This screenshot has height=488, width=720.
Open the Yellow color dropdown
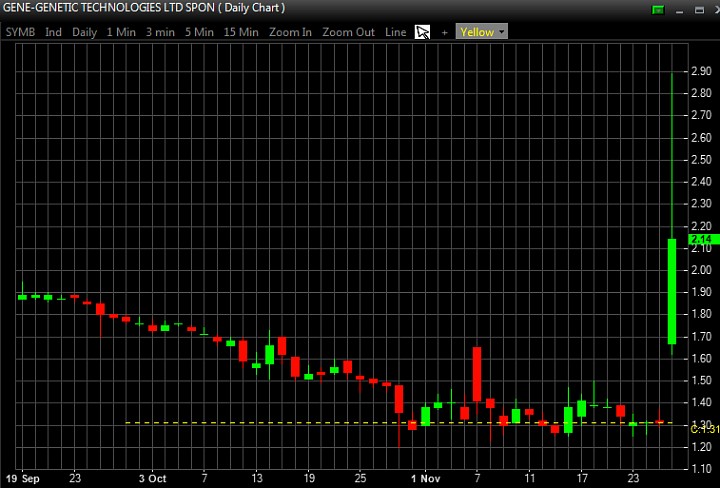(x=482, y=32)
